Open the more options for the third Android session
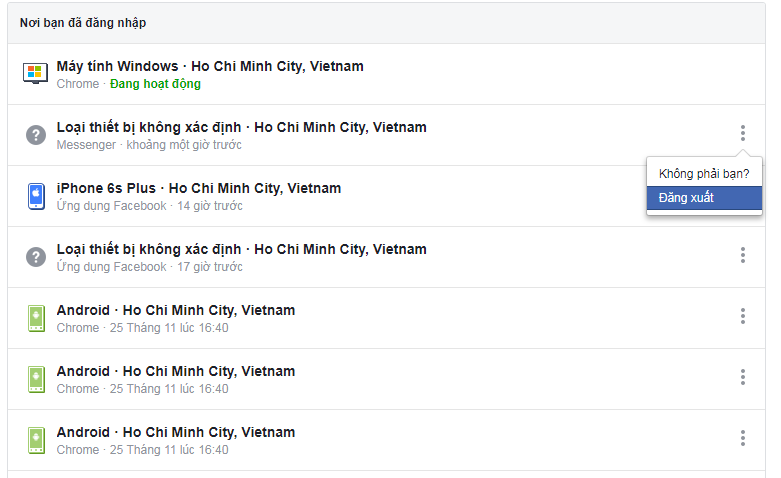This screenshot has height=478, width=781. click(x=743, y=438)
